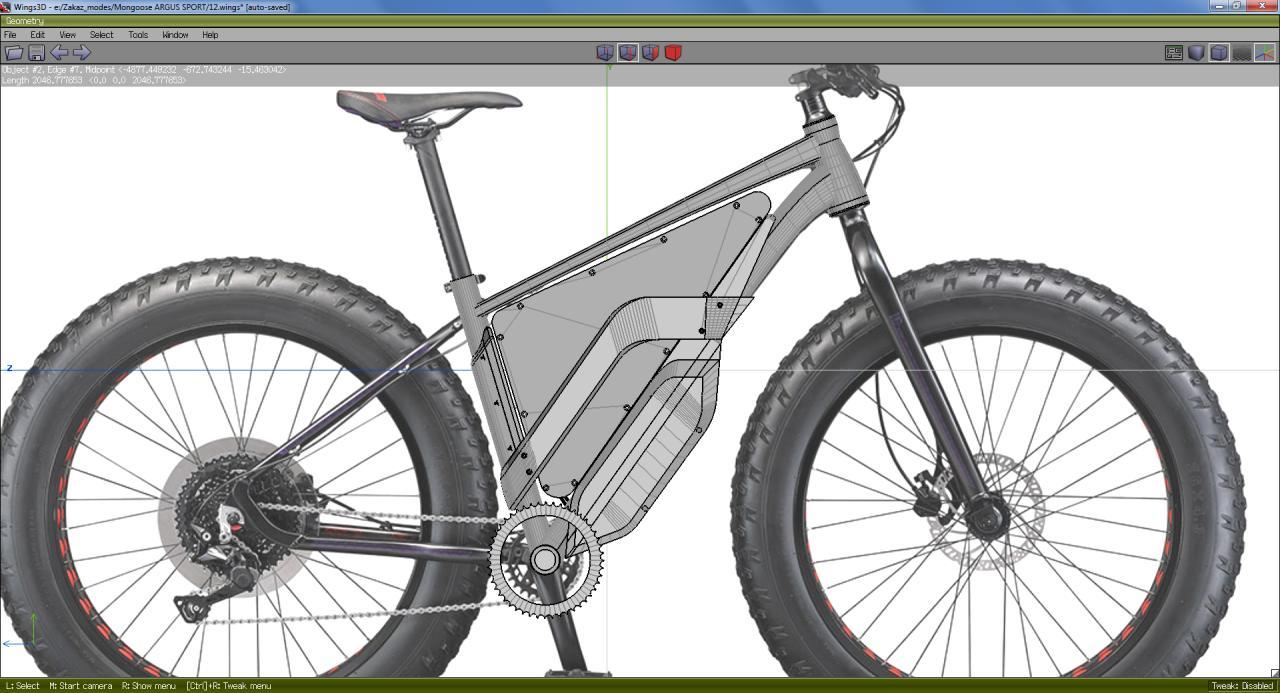Open the Window menu
This screenshot has height=693, width=1280.
tap(175, 35)
